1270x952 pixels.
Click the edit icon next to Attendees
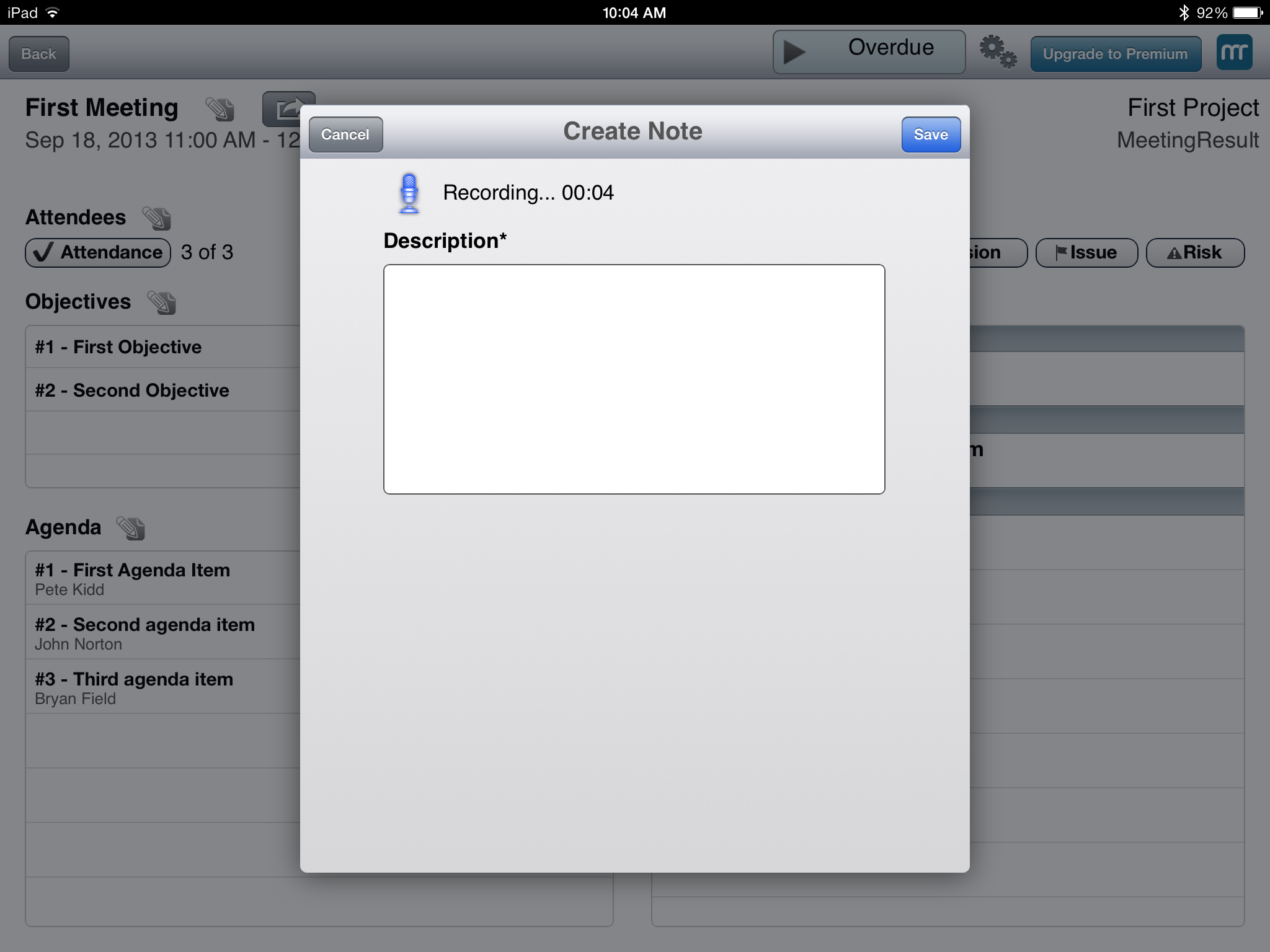point(157,218)
